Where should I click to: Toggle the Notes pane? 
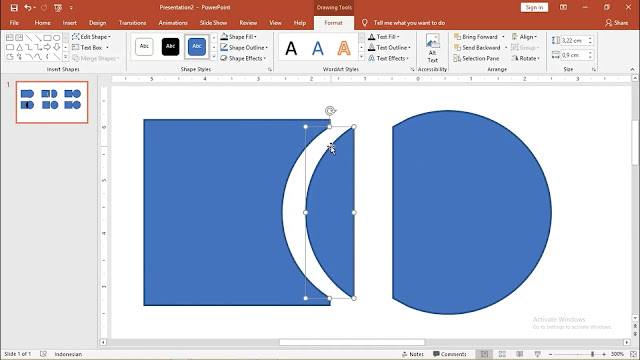[x=413, y=354]
